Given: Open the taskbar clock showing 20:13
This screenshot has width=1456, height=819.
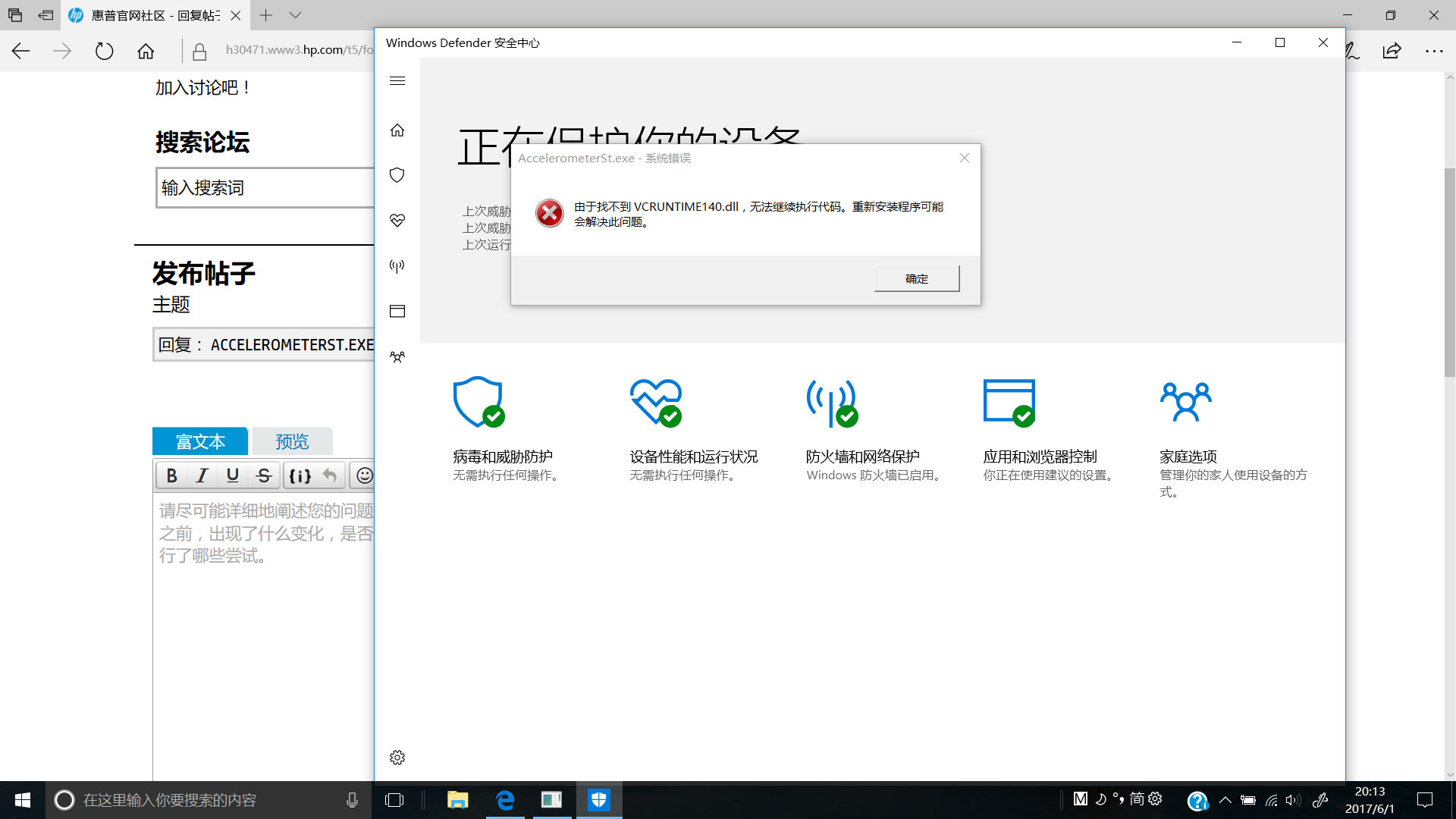Looking at the screenshot, I should (x=1370, y=800).
